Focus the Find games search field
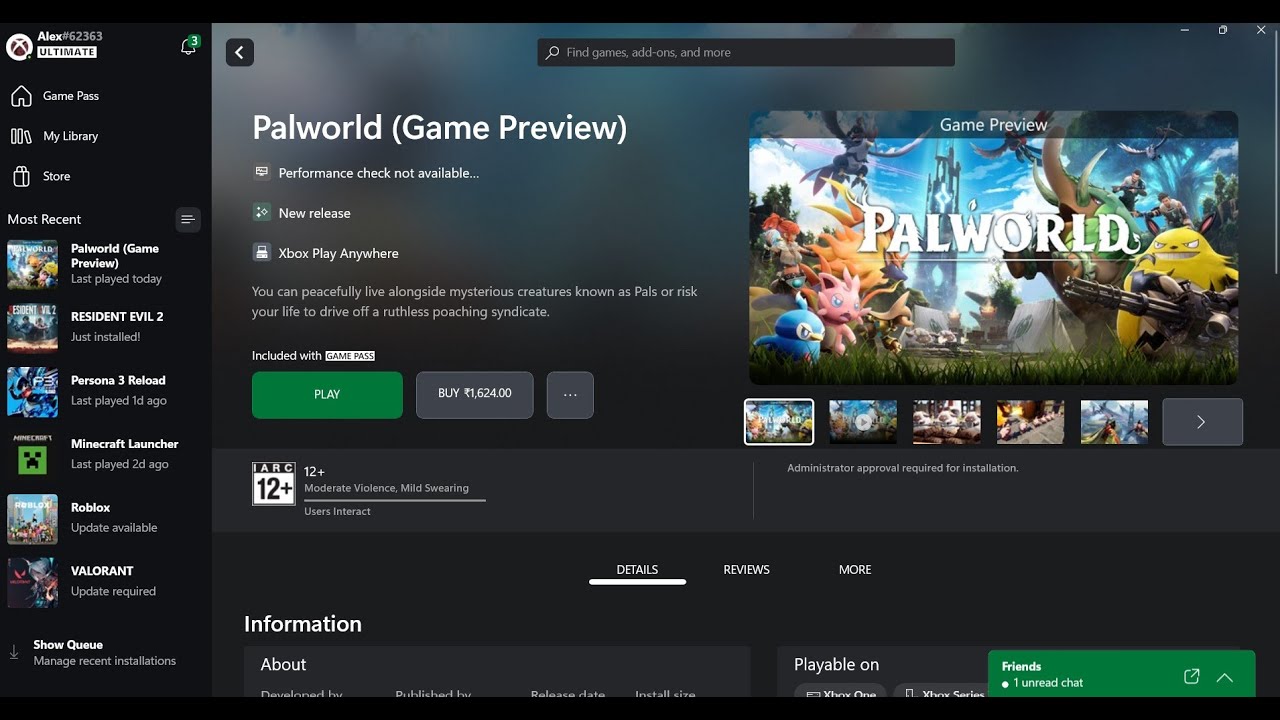1280x720 pixels. coord(746,52)
